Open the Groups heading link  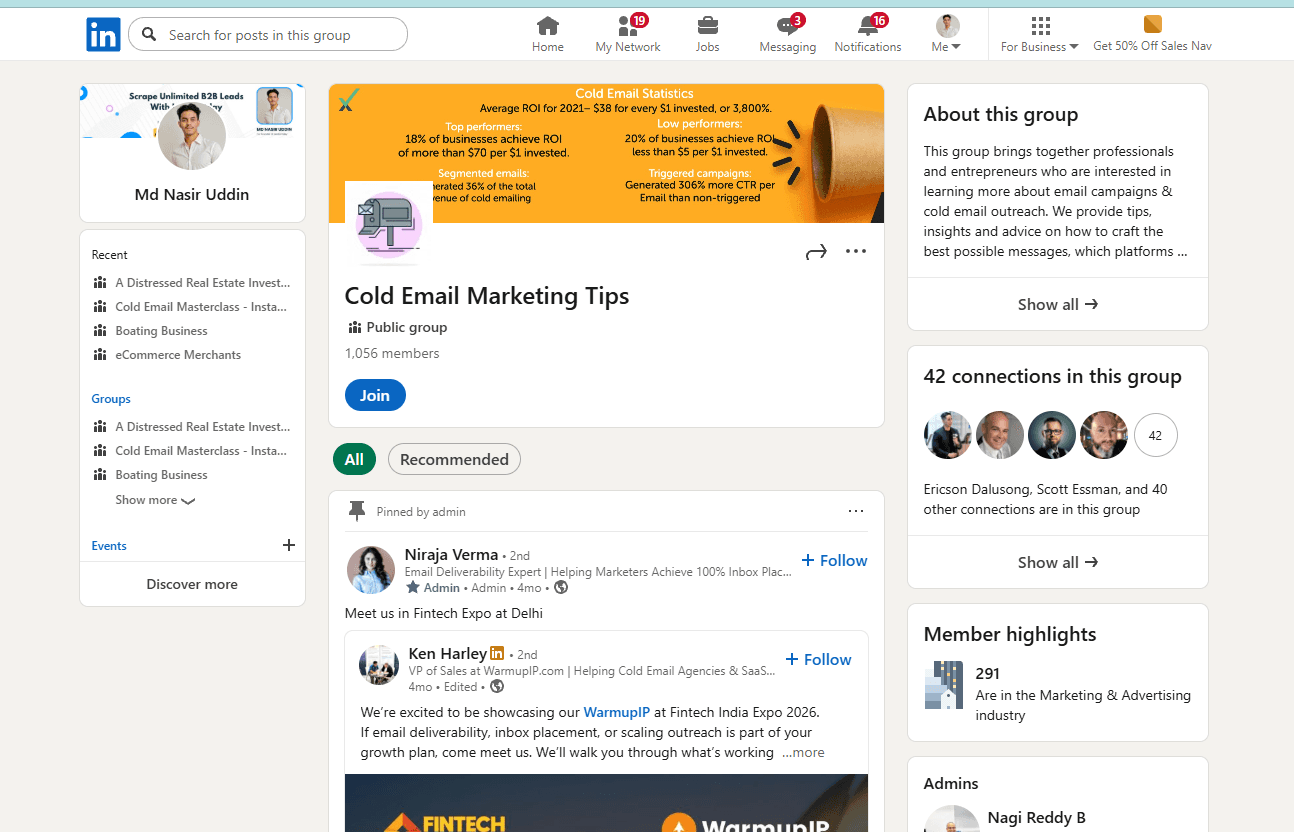pos(111,399)
